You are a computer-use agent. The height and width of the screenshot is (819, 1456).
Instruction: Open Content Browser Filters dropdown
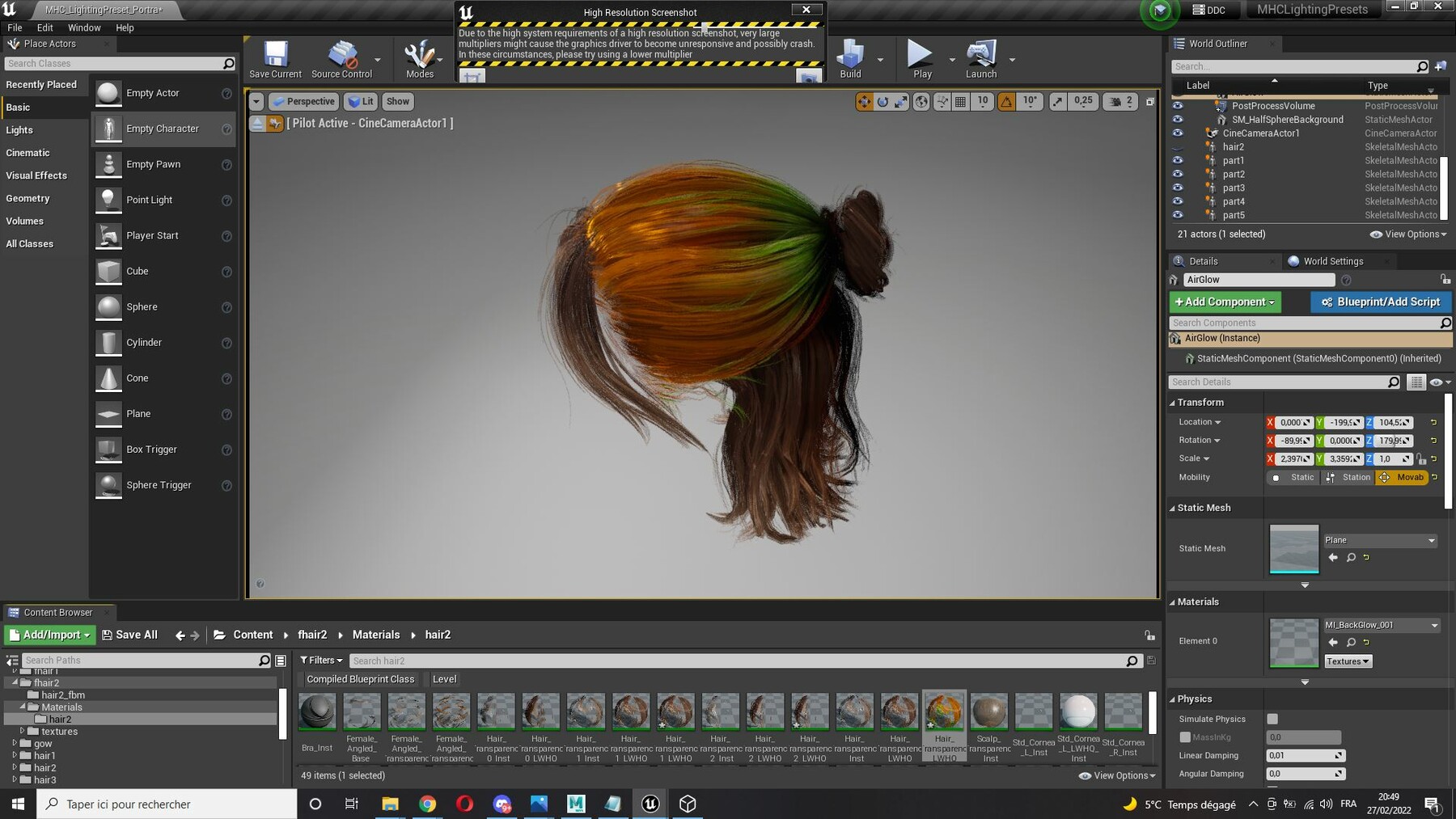point(321,661)
